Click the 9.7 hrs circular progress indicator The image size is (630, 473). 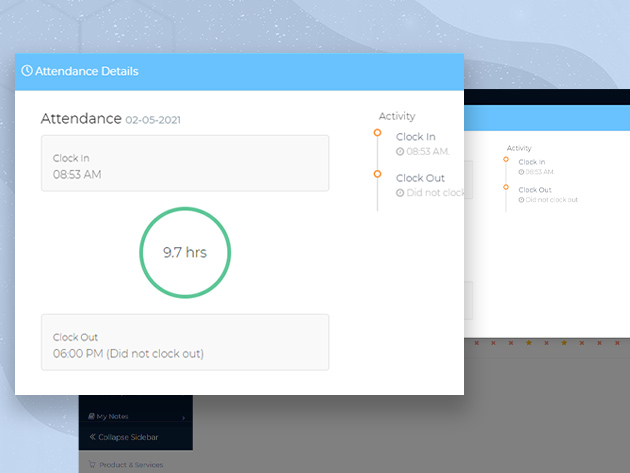(185, 252)
